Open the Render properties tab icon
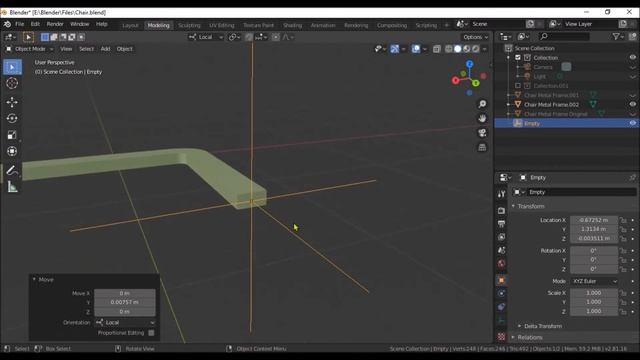Image resolution: width=640 pixels, height=360 pixels. click(501, 211)
